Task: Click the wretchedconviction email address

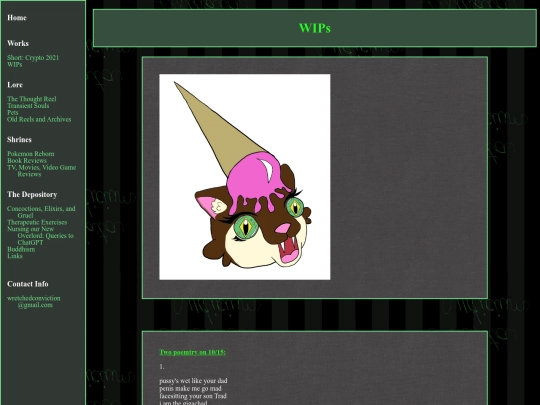Action: click(34, 301)
